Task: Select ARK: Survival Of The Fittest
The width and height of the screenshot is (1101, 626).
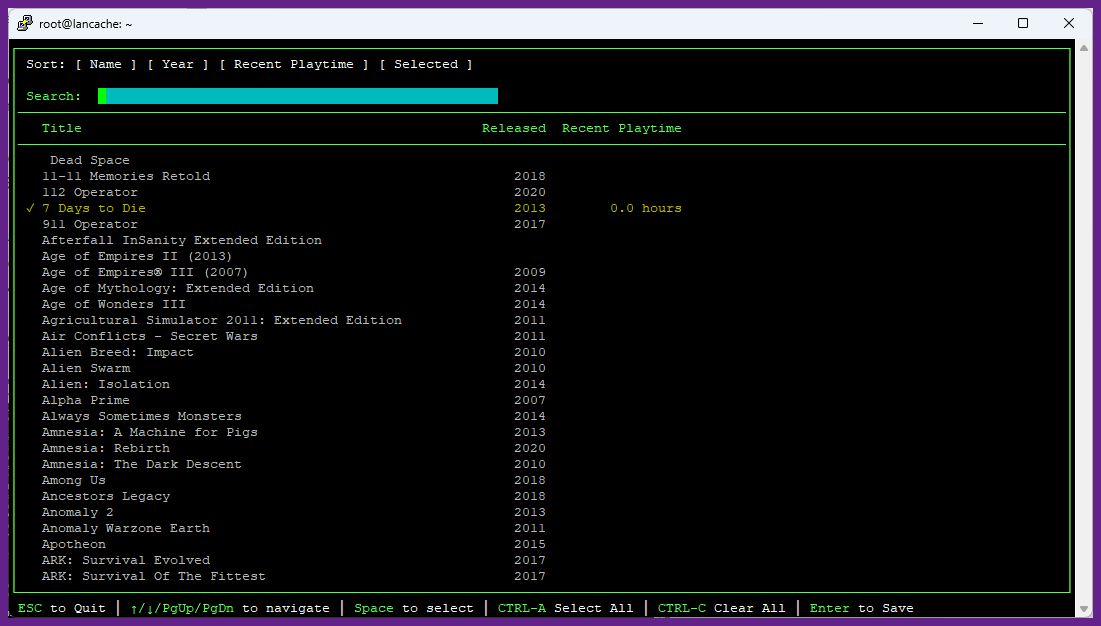Action: pos(153,576)
